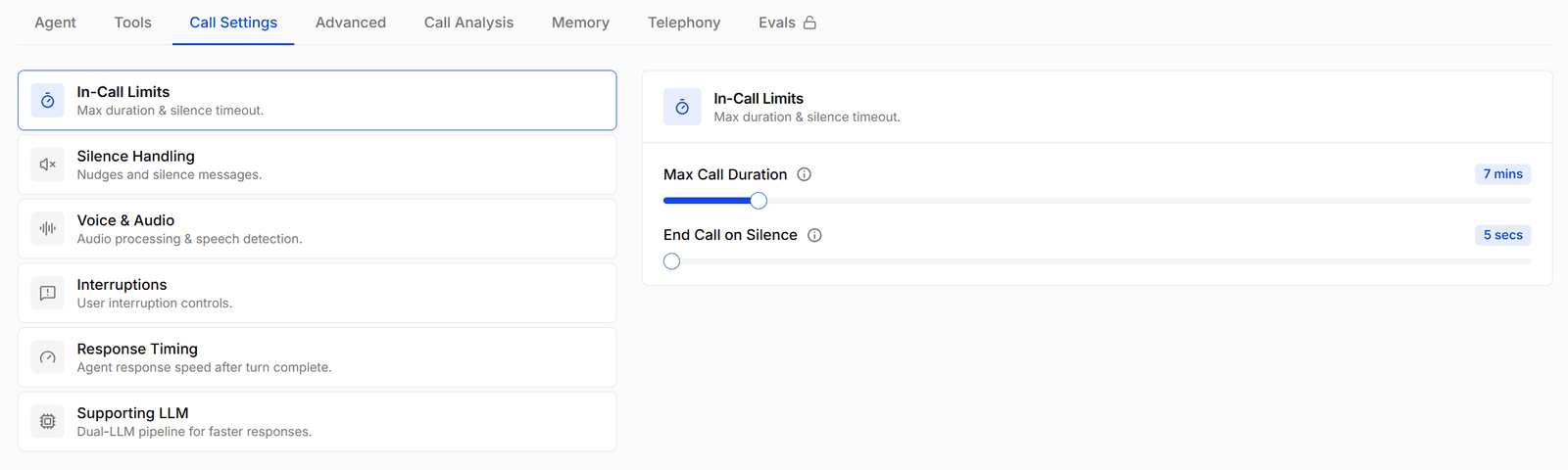The image size is (1568, 470).
Task: Click the In-Call Limits stopwatch icon in list
Action: [x=47, y=100]
